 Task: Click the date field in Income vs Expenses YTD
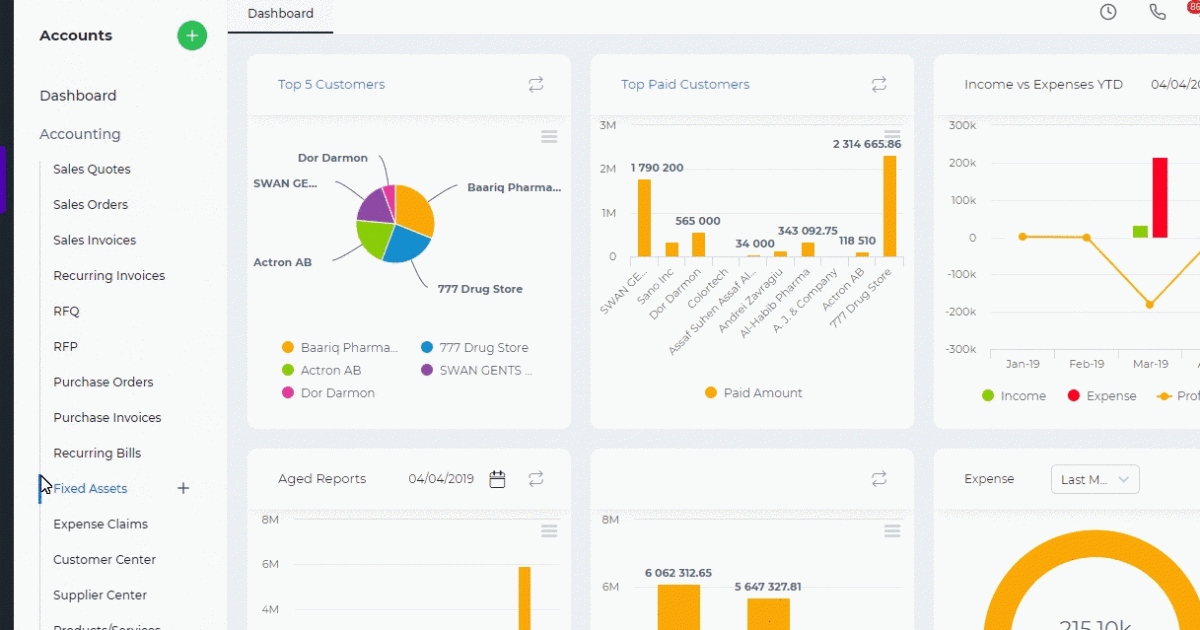pyautogui.click(x=1174, y=85)
